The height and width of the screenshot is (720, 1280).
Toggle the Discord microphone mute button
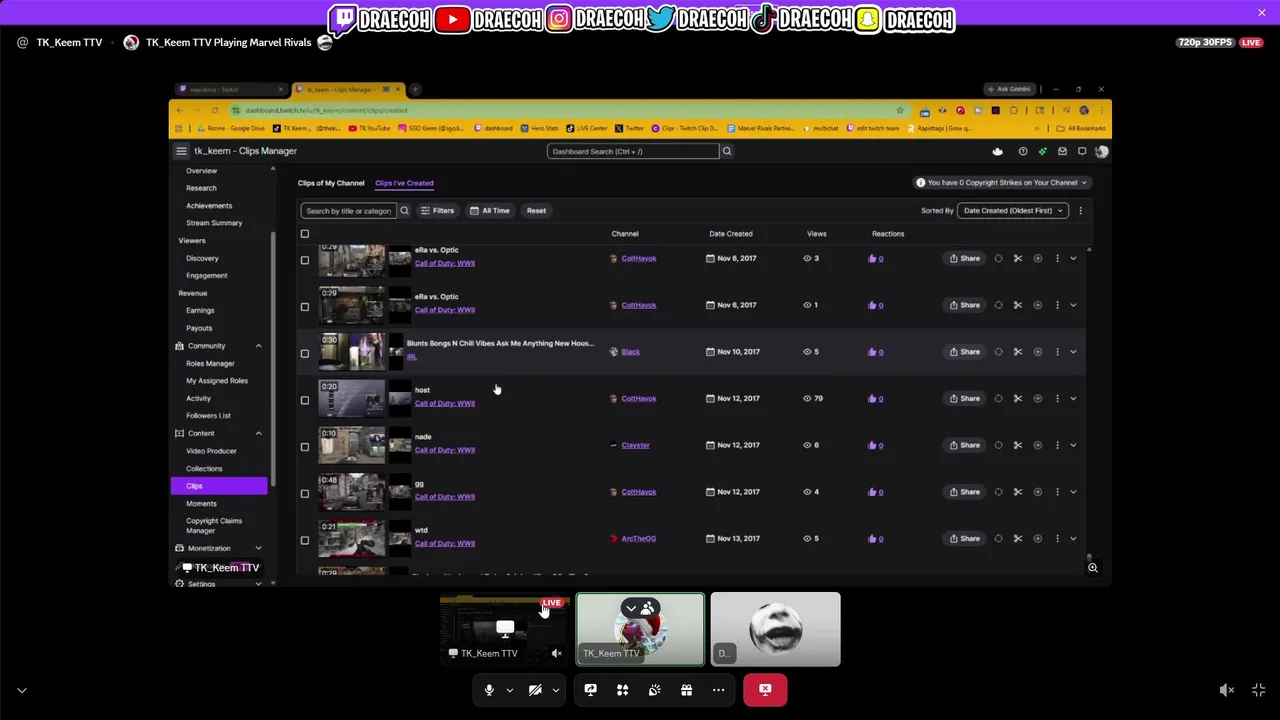click(x=489, y=690)
